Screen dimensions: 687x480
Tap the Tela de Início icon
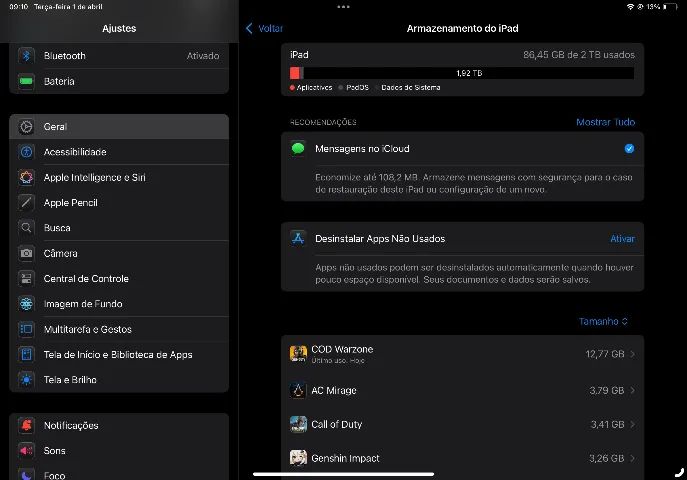[26, 354]
